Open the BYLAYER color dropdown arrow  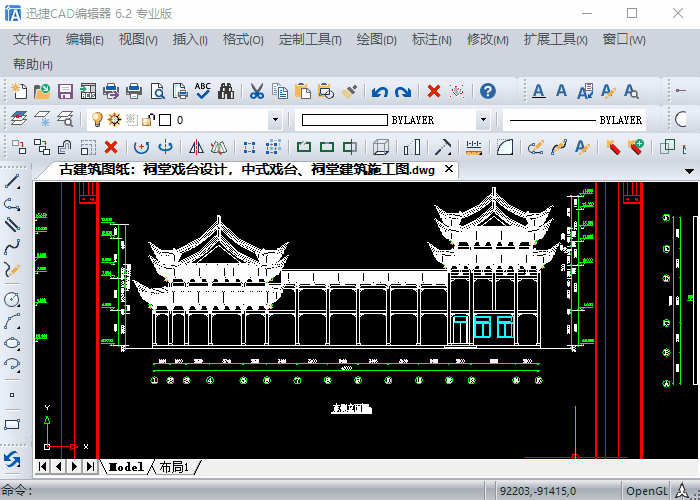(483, 120)
